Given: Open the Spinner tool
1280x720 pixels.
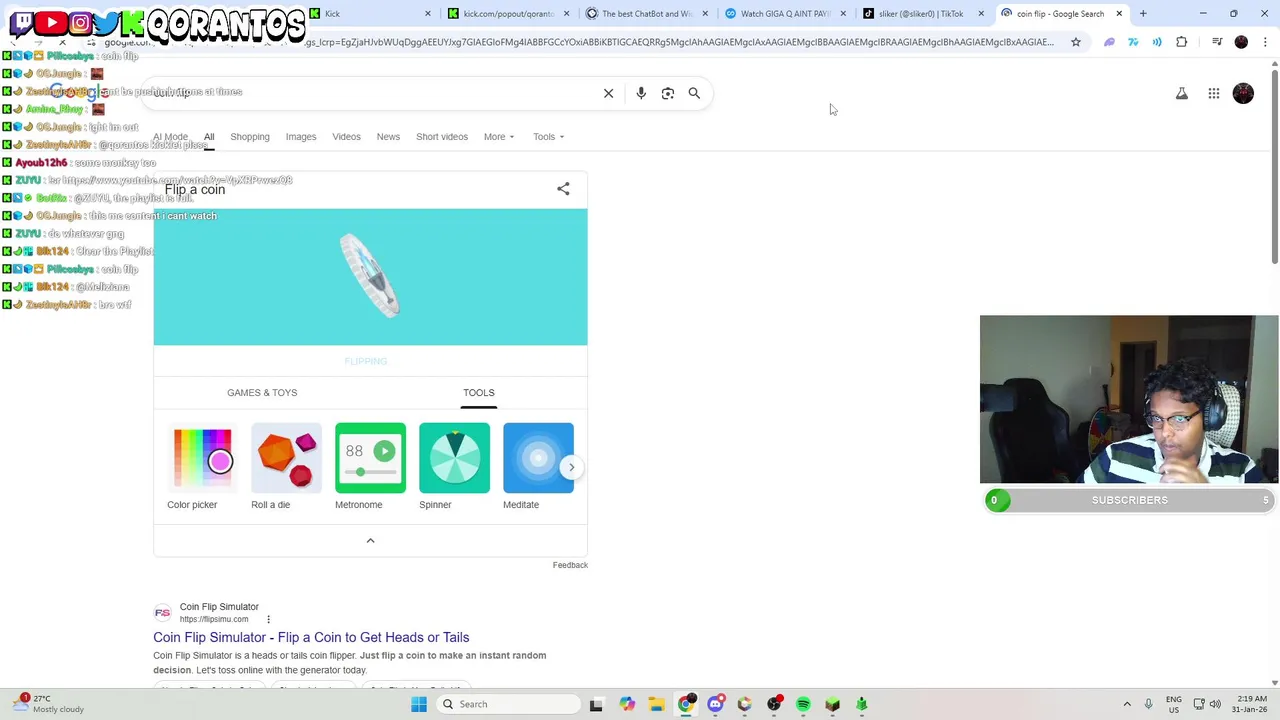Looking at the screenshot, I should [x=454, y=467].
